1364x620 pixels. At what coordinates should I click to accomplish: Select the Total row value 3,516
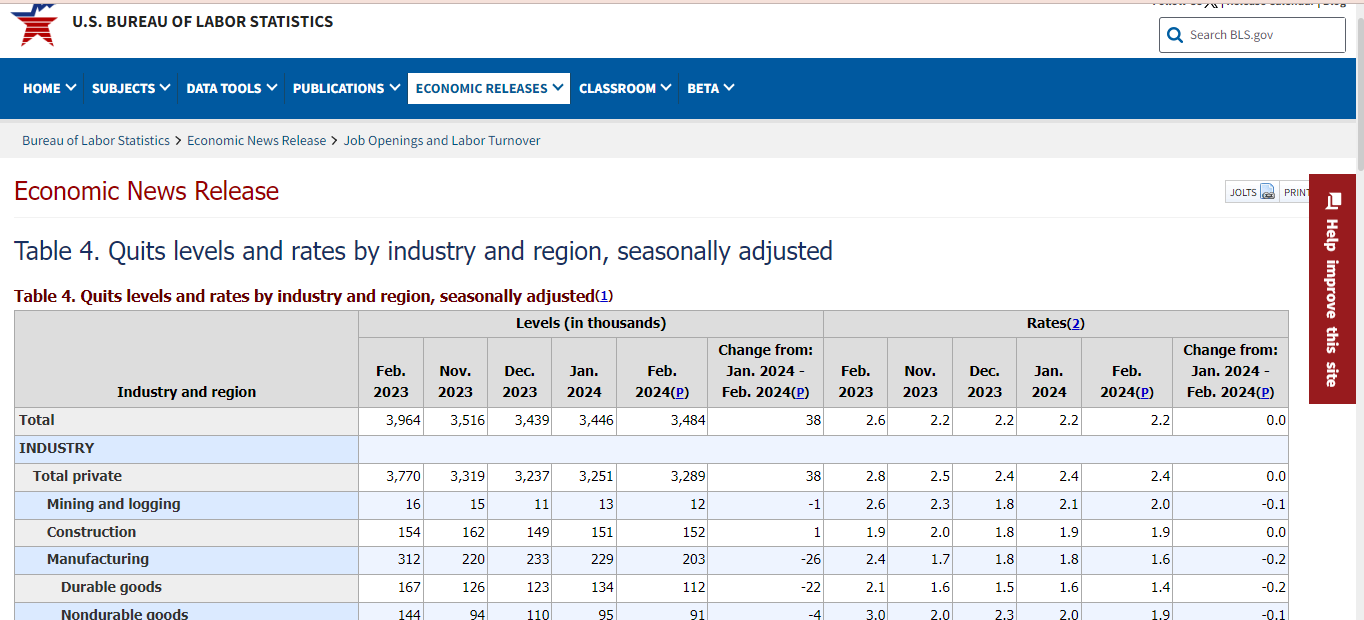pyautogui.click(x=456, y=421)
